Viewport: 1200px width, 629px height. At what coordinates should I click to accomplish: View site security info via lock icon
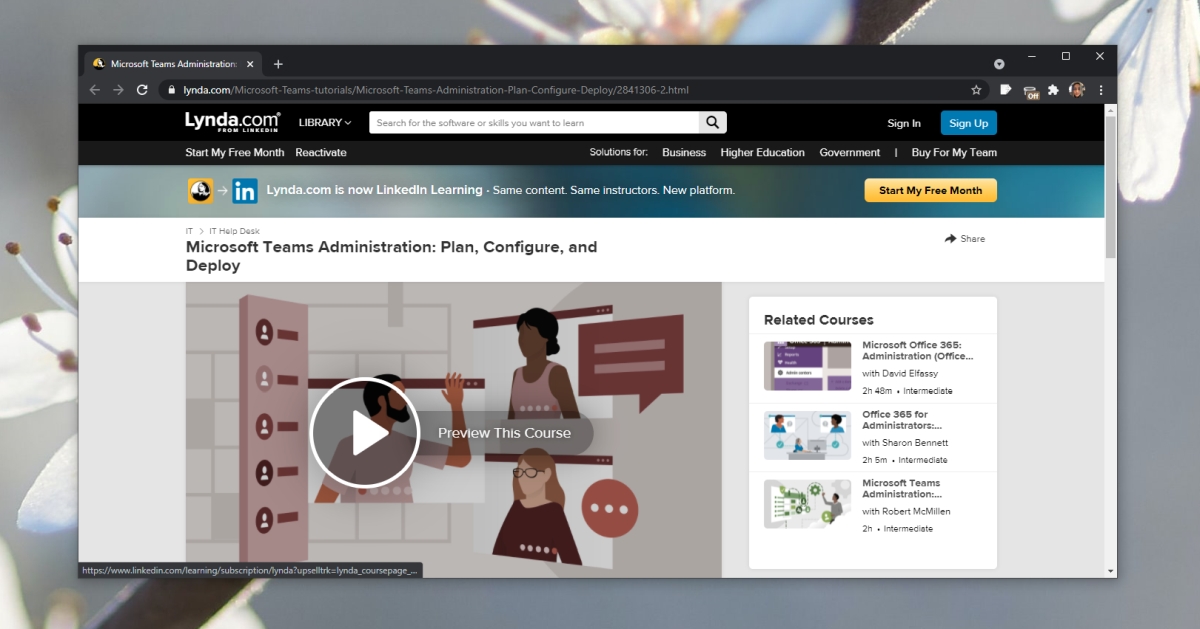coord(172,90)
